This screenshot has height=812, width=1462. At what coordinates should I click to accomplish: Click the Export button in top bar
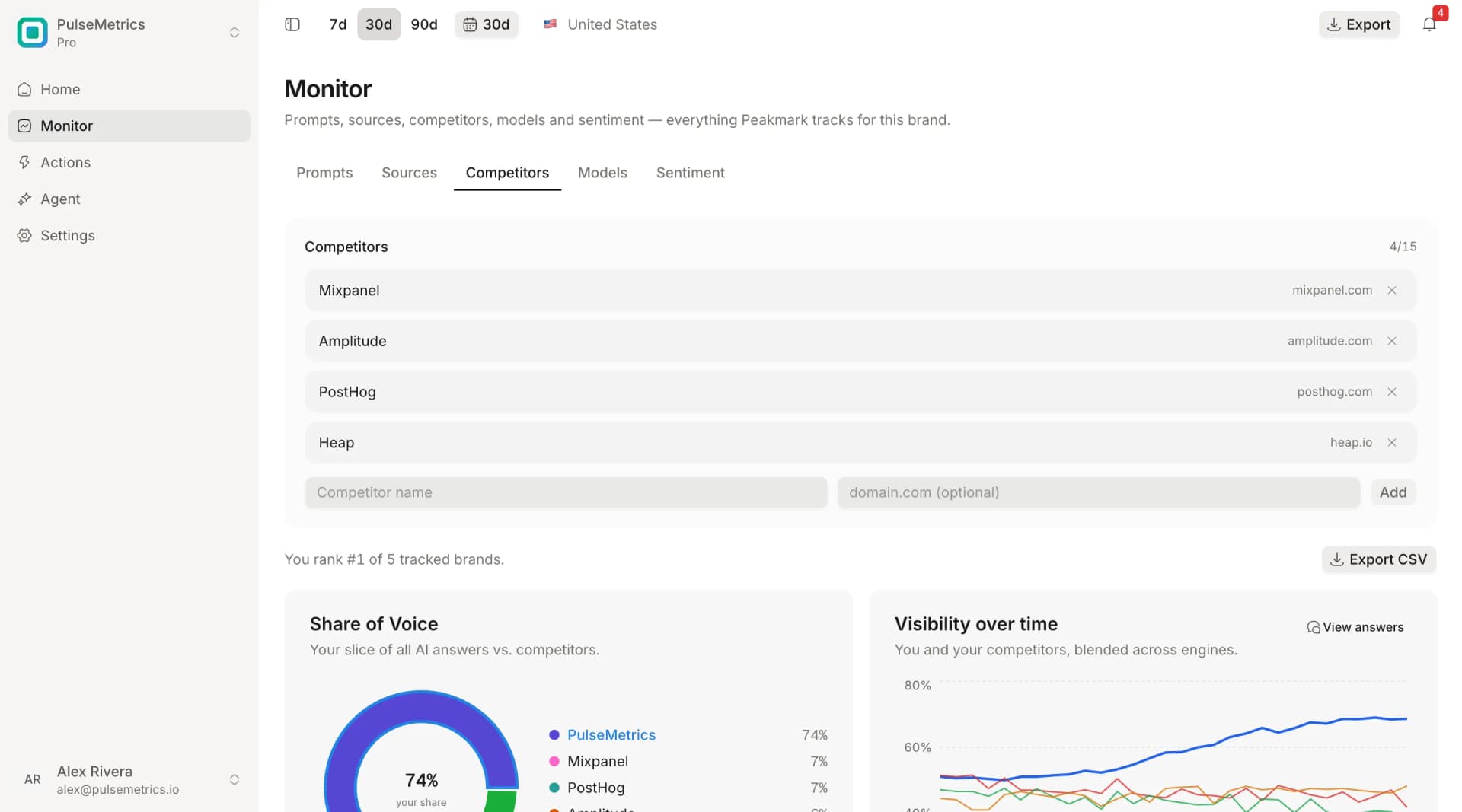(x=1359, y=24)
